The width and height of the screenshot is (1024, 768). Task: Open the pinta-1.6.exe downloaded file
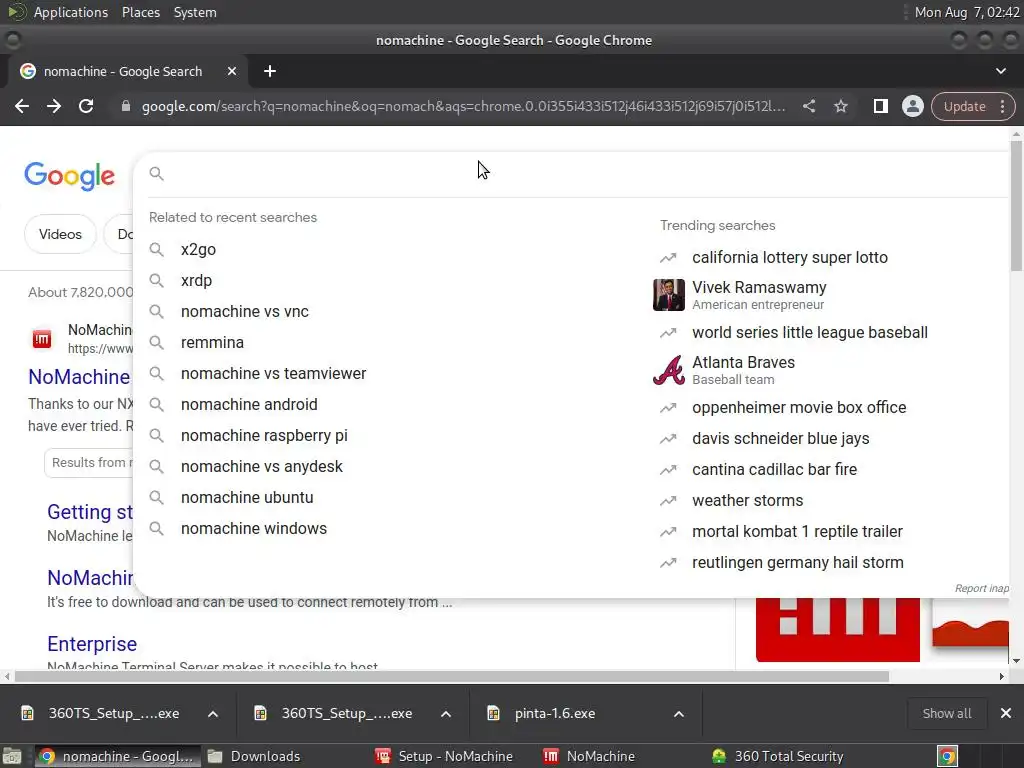click(x=554, y=714)
